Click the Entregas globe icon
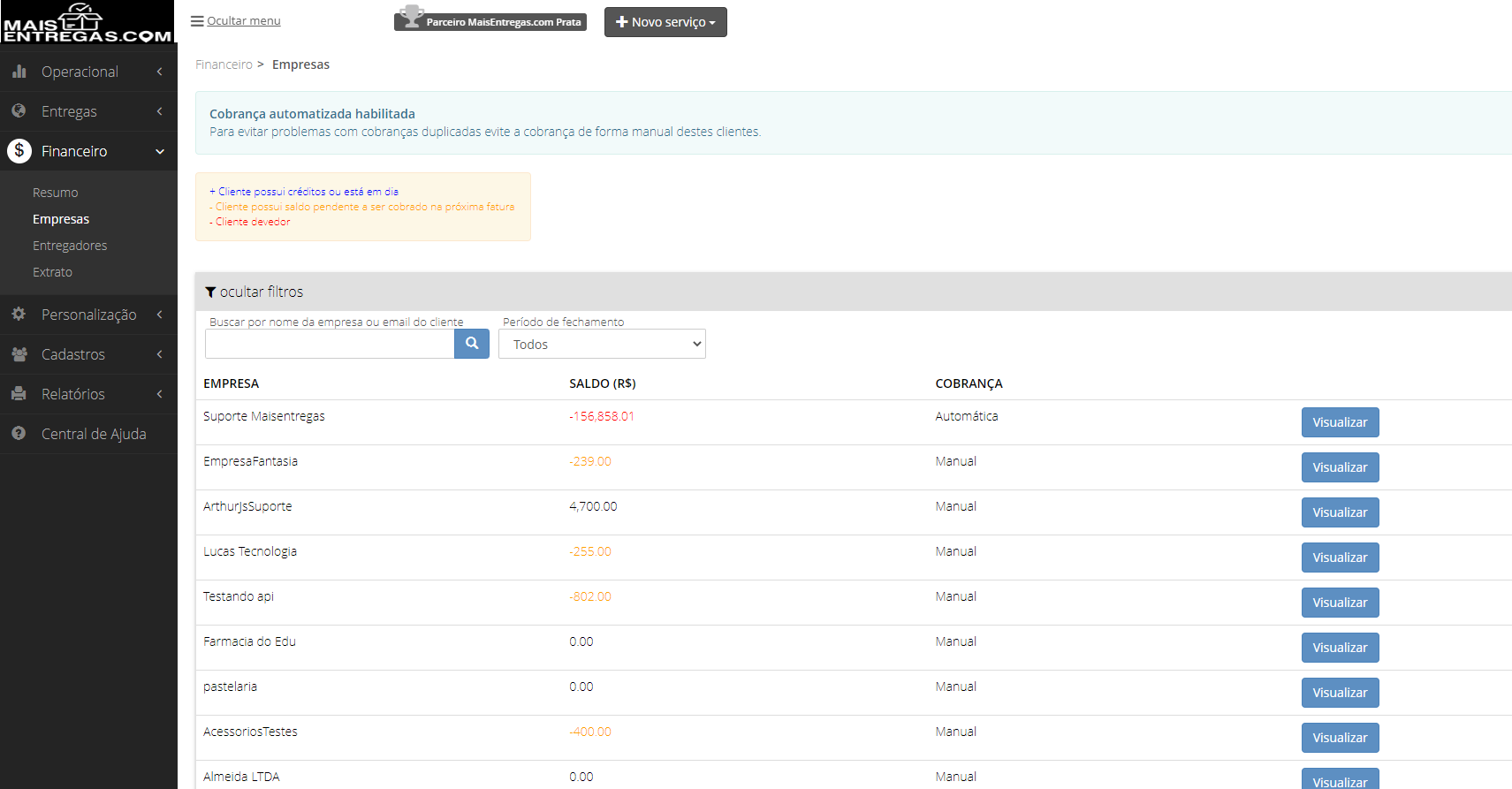 [19, 111]
